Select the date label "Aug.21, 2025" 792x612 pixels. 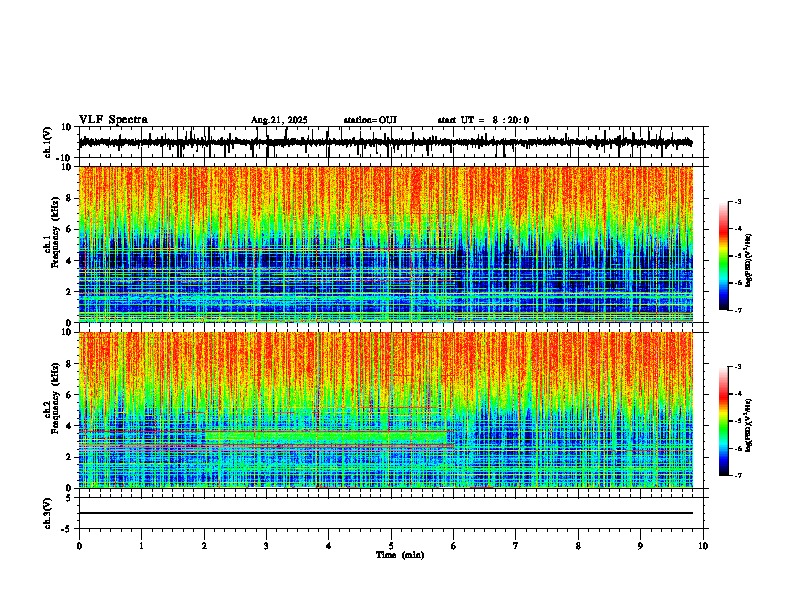(x=279, y=120)
